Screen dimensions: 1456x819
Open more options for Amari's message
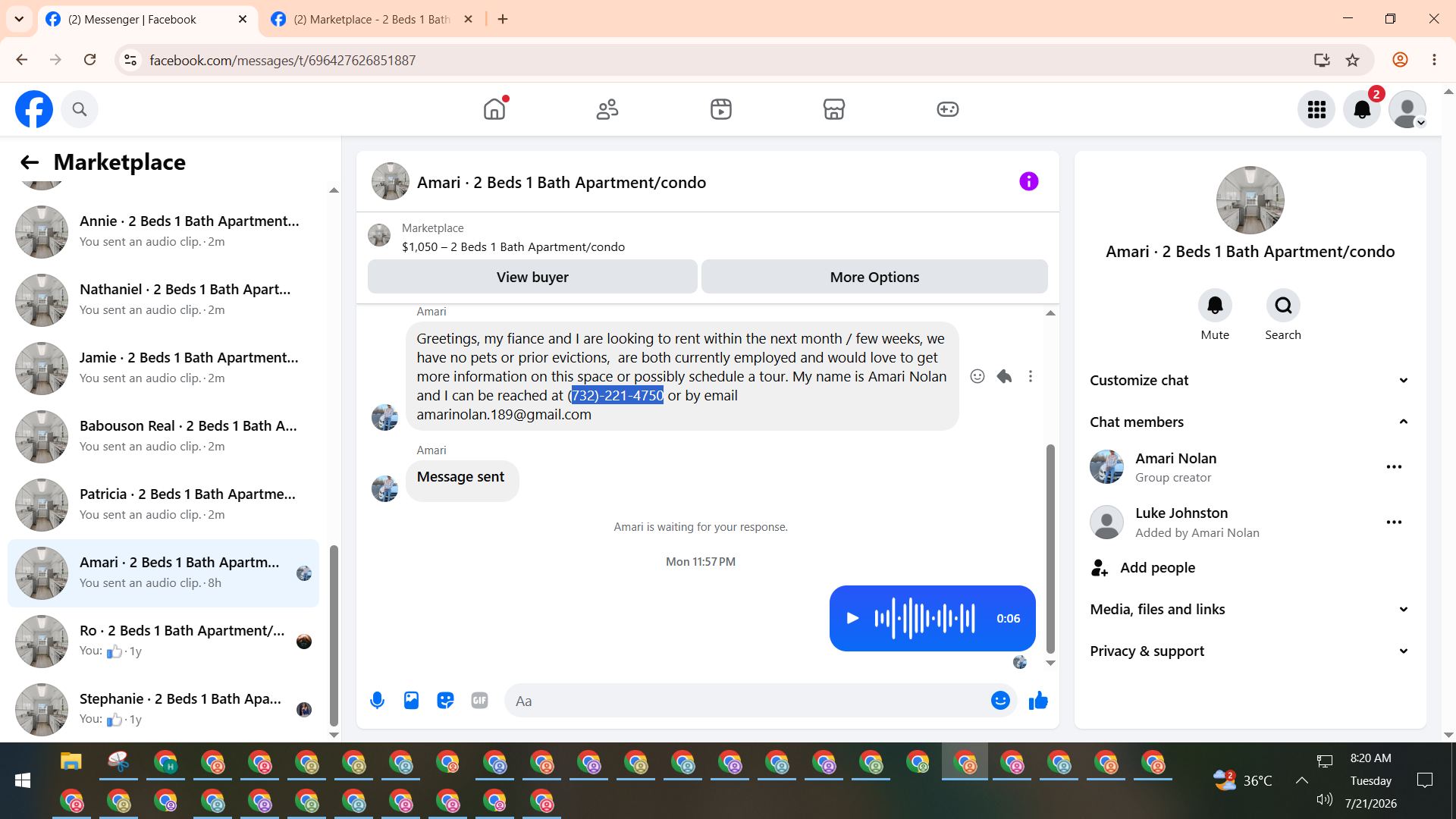(x=1031, y=376)
